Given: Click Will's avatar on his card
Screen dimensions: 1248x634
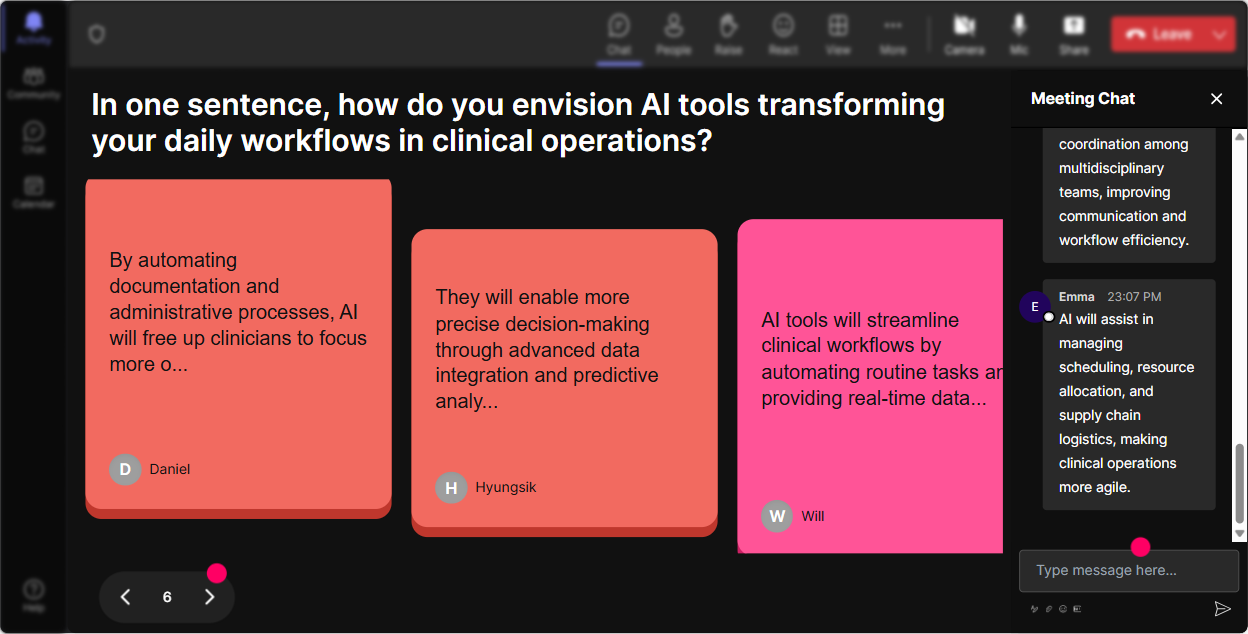Looking at the screenshot, I should pyautogui.click(x=777, y=516).
